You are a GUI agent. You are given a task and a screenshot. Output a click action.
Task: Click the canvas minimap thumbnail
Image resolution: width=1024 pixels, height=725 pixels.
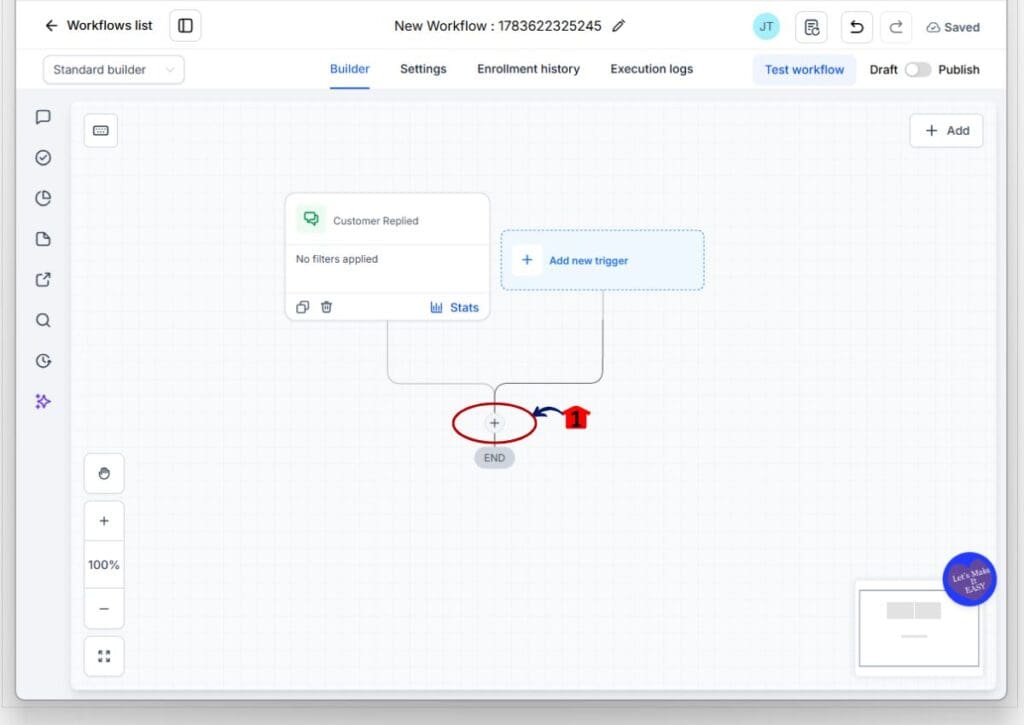pos(919,628)
